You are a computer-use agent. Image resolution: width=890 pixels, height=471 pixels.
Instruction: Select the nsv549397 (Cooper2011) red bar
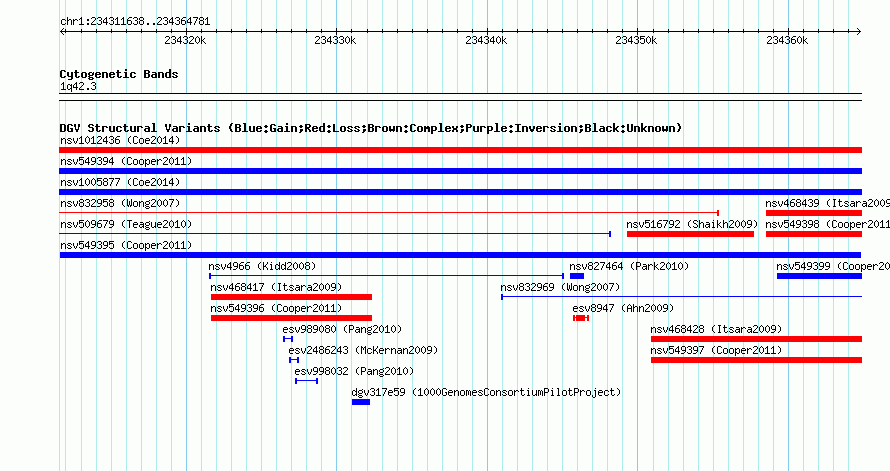756,360
